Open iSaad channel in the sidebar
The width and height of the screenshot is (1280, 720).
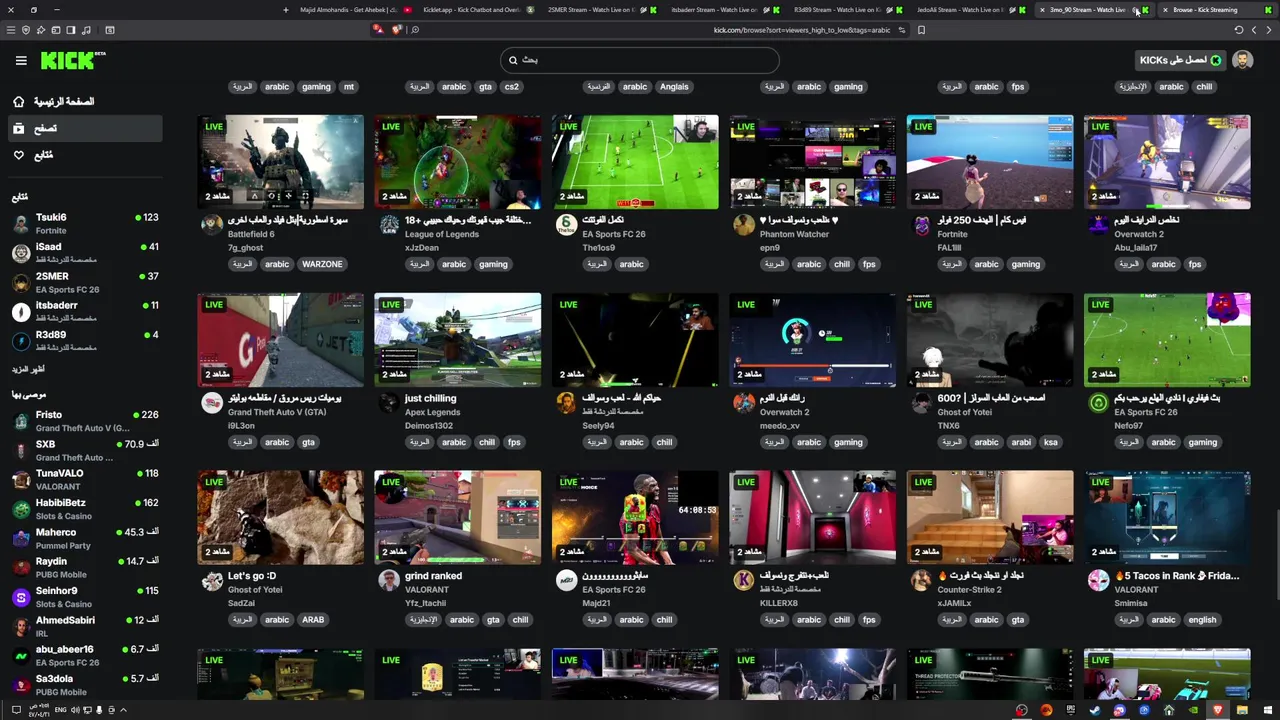pyautogui.click(x=85, y=252)
